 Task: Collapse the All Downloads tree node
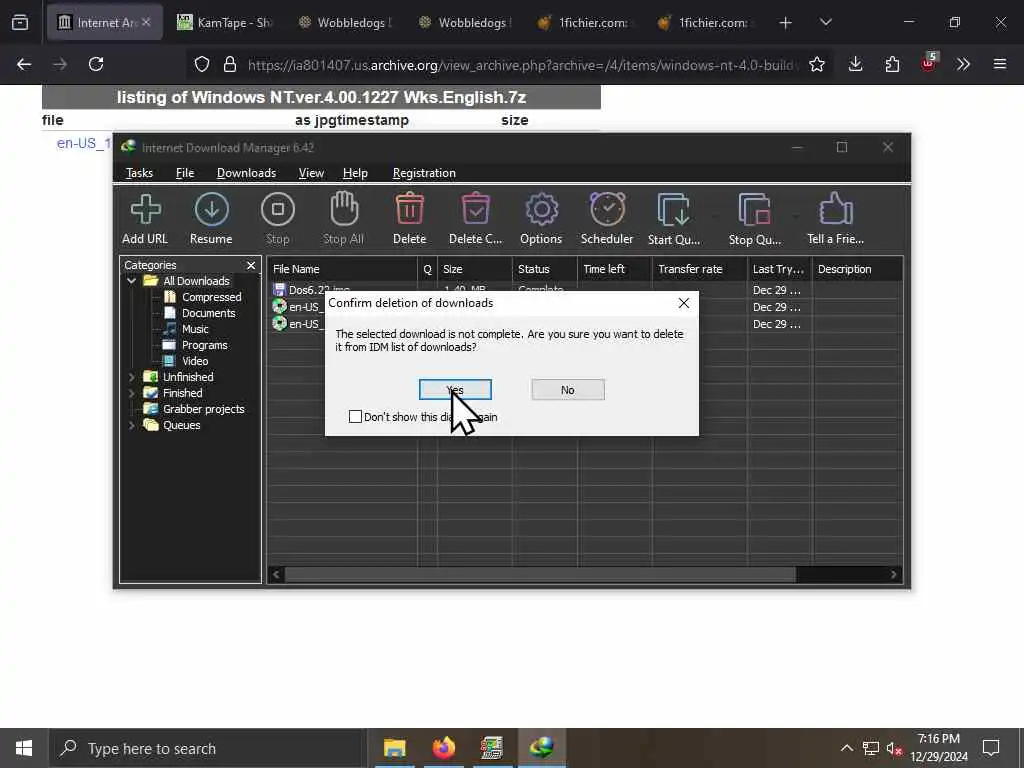tap(131, 281)
